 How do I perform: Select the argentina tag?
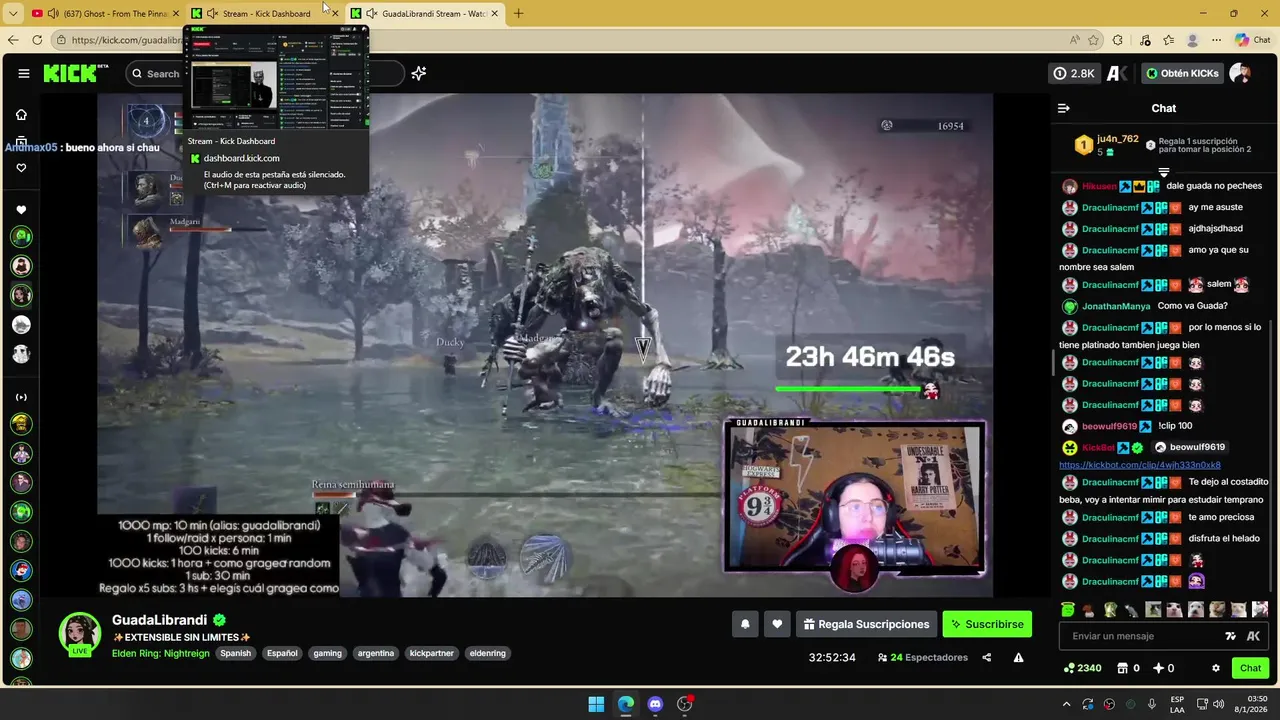[376, 653]
